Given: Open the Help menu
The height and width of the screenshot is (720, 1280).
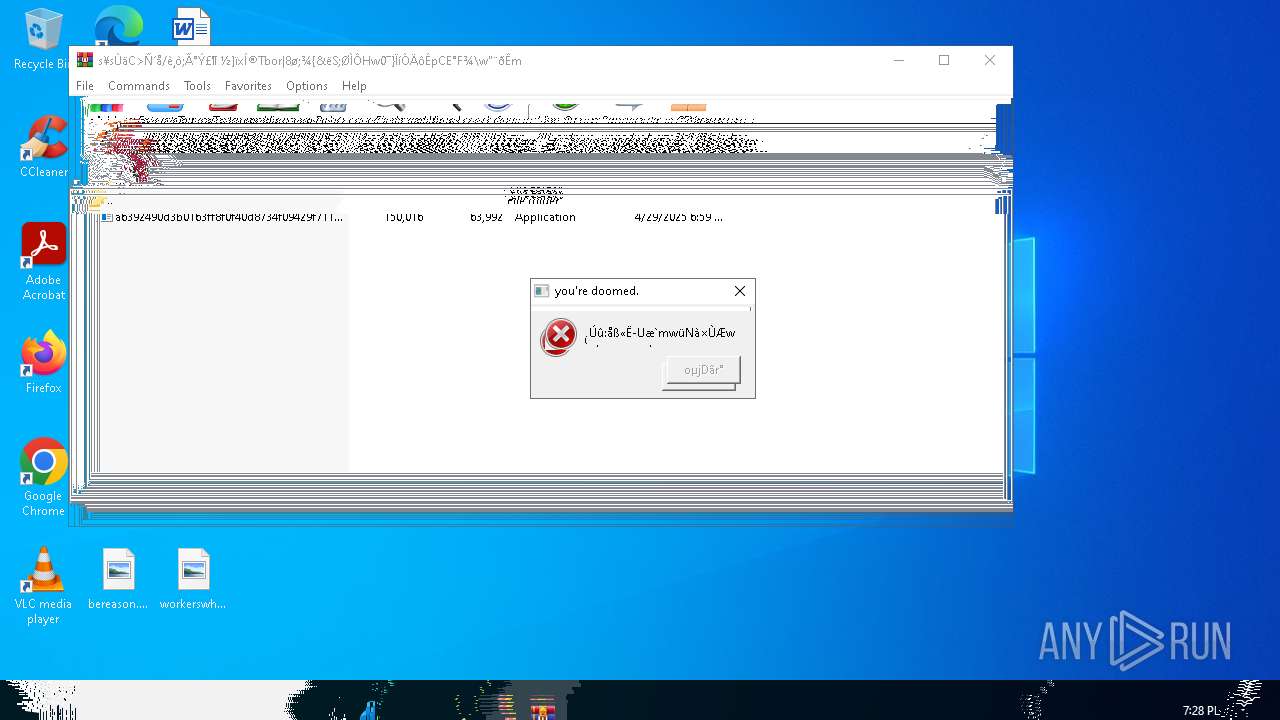Looking at the screenshot, I should click(x=354, y=86).
